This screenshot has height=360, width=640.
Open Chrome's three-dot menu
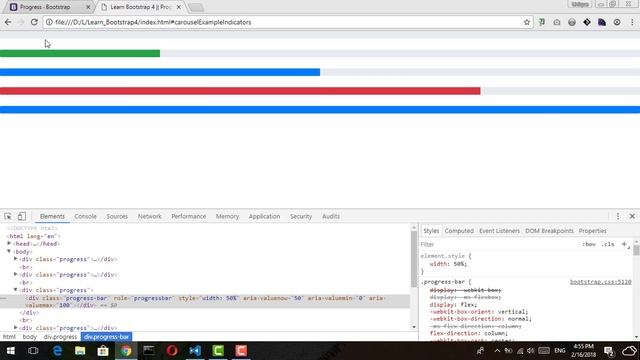[x=632, y=22]
